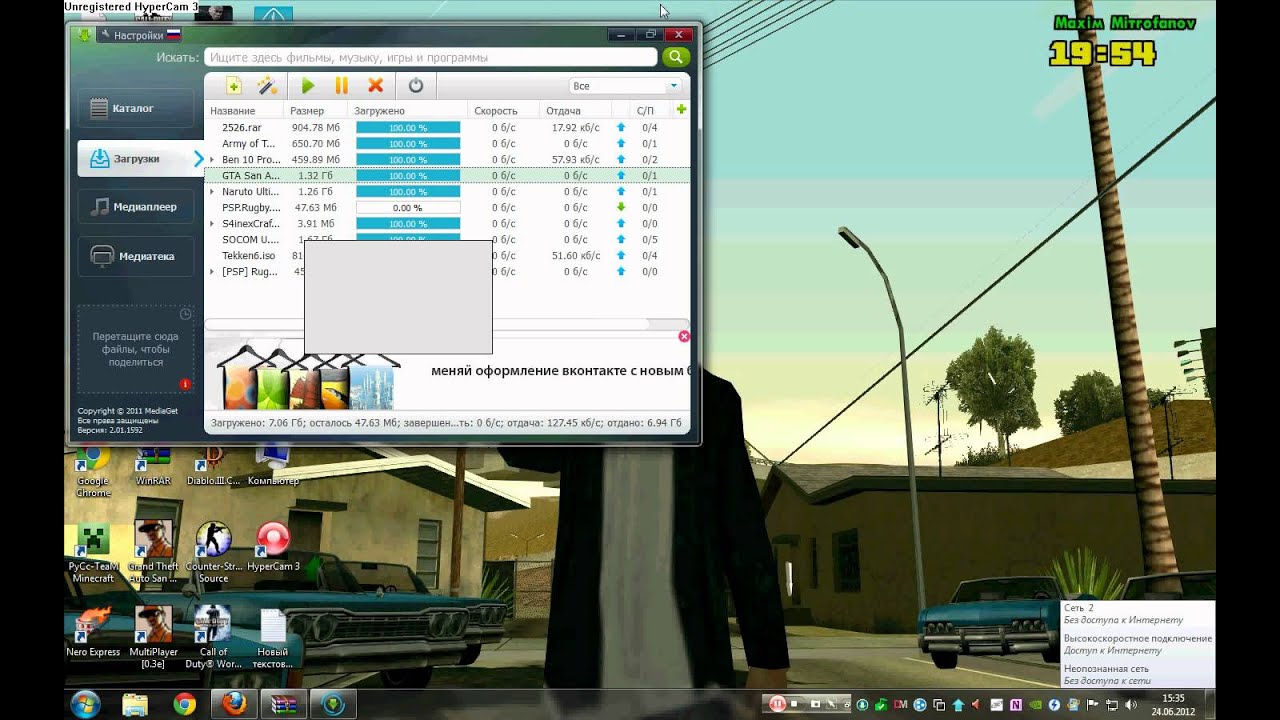The width and height of the screenshot is (1280, 720).
Task: Add a new torrent file in MediaGet
Action: pyautogui.click(x=233, y=86)
